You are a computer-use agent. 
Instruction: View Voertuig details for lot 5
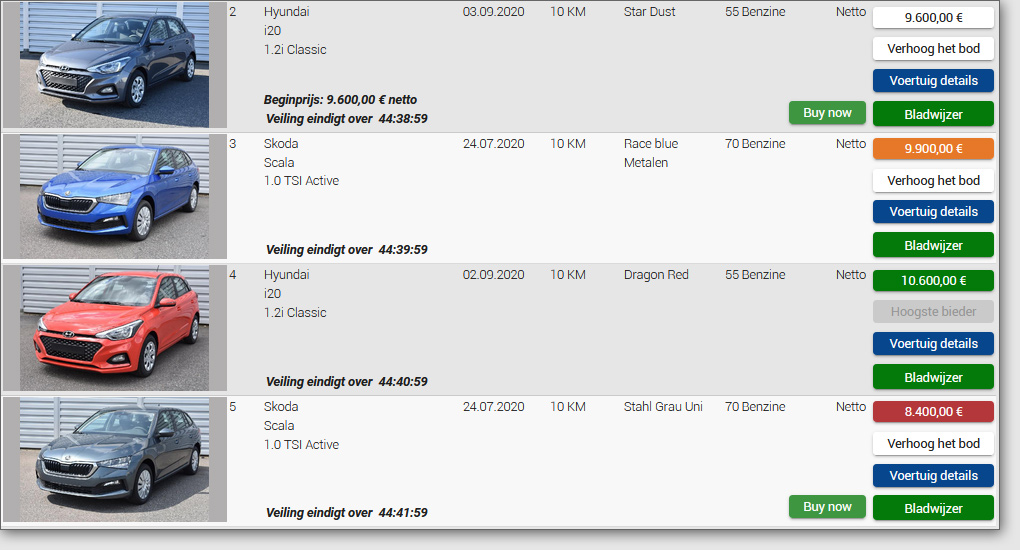point(933,475)
